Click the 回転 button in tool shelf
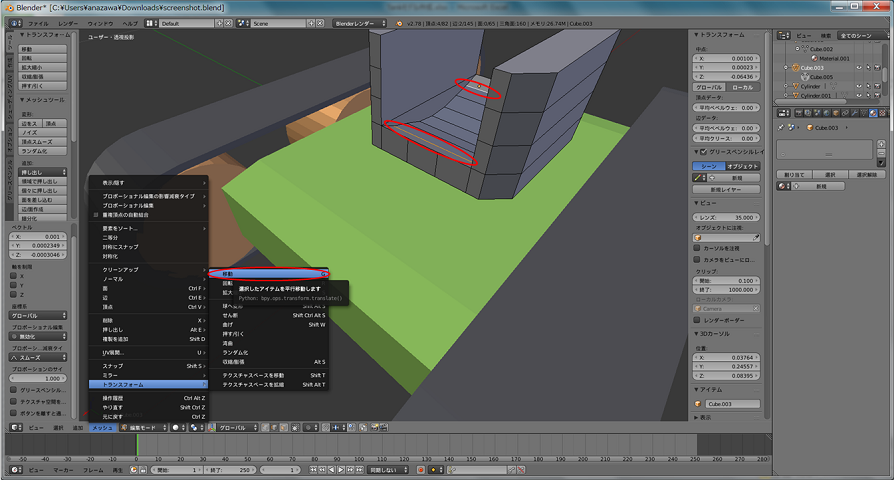Image resolution: width=894 pixels, height=480 pixels. click(x=40, y=57)
